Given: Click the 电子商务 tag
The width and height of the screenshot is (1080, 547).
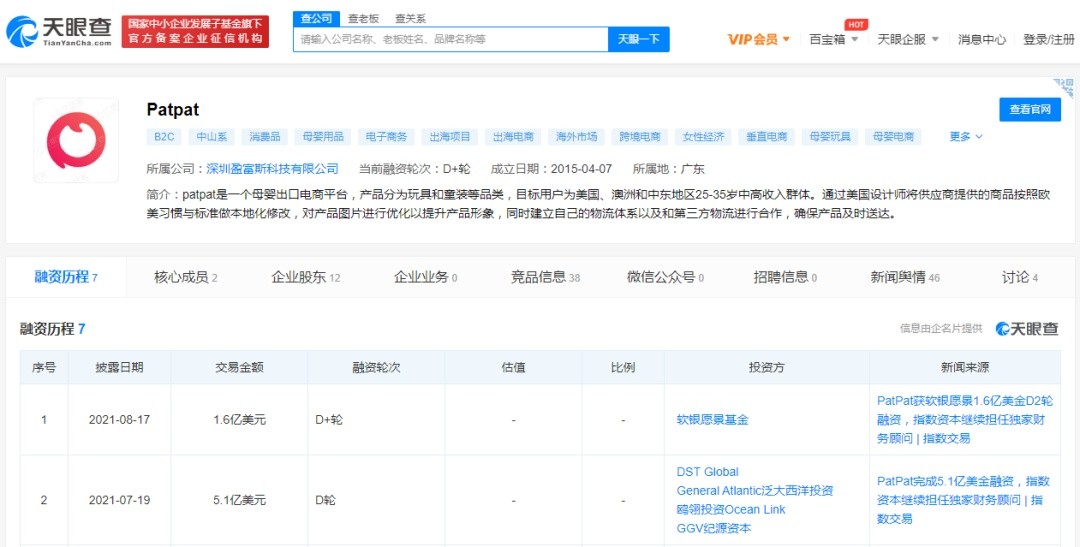Looking at the screenshot, I should point(386,136).
